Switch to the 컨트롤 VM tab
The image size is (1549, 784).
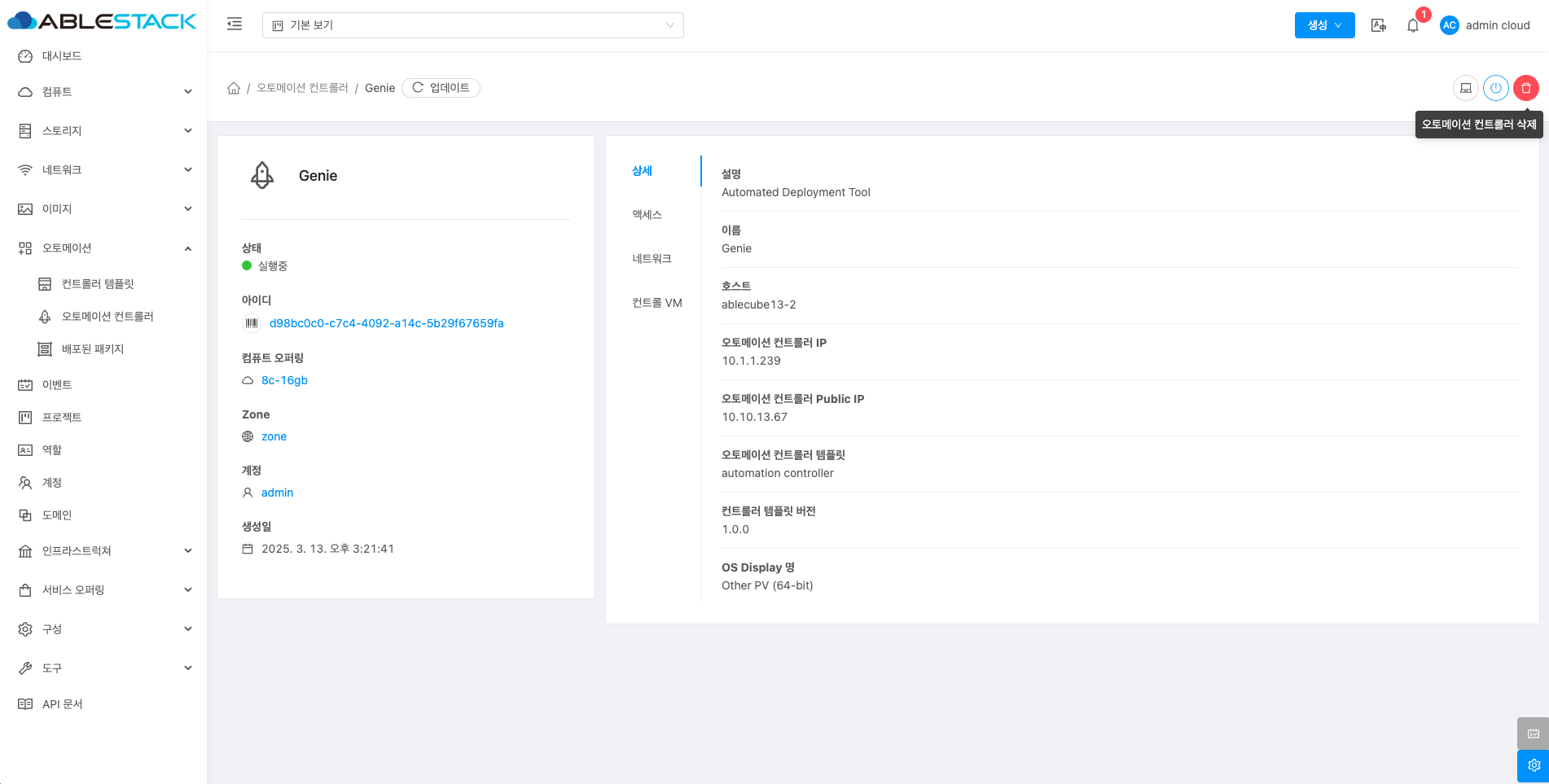(656, 303)
